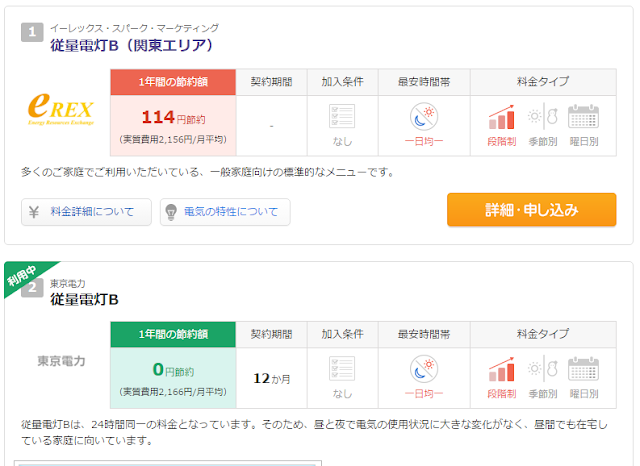Click the day-night icon in the 東京電力 plan
640x466 pixels.
[424, 369]
